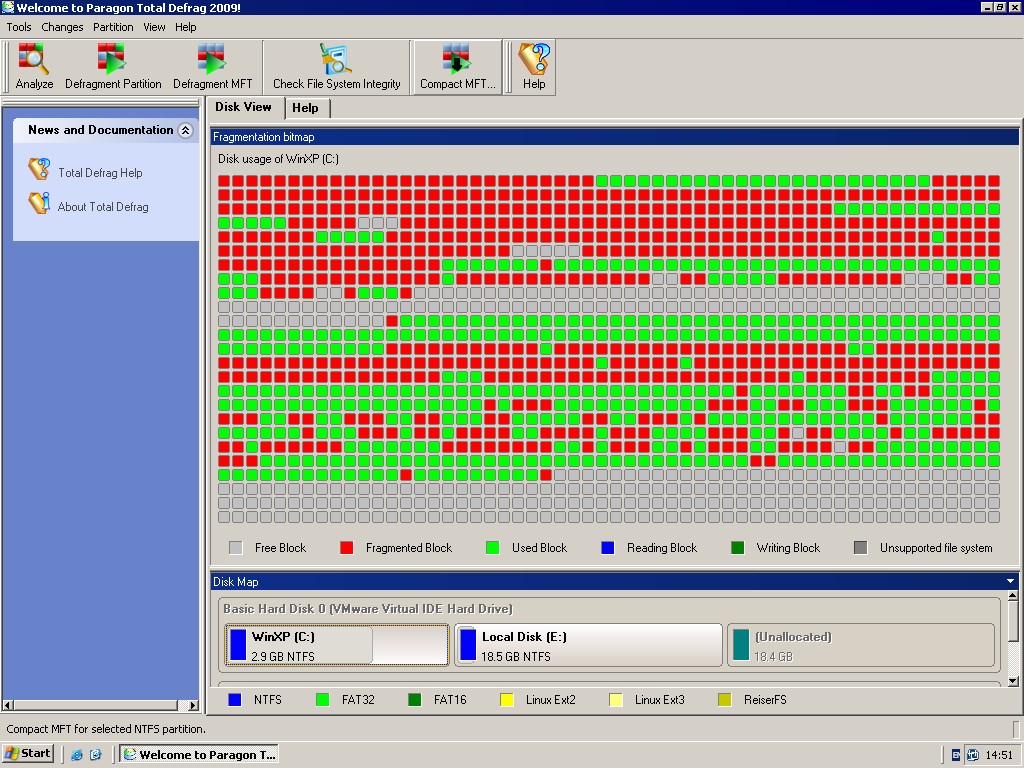The image size is (1024, 768).
Task: Click the Linux Ext3 legend swatch
Action: click(615, 700)
